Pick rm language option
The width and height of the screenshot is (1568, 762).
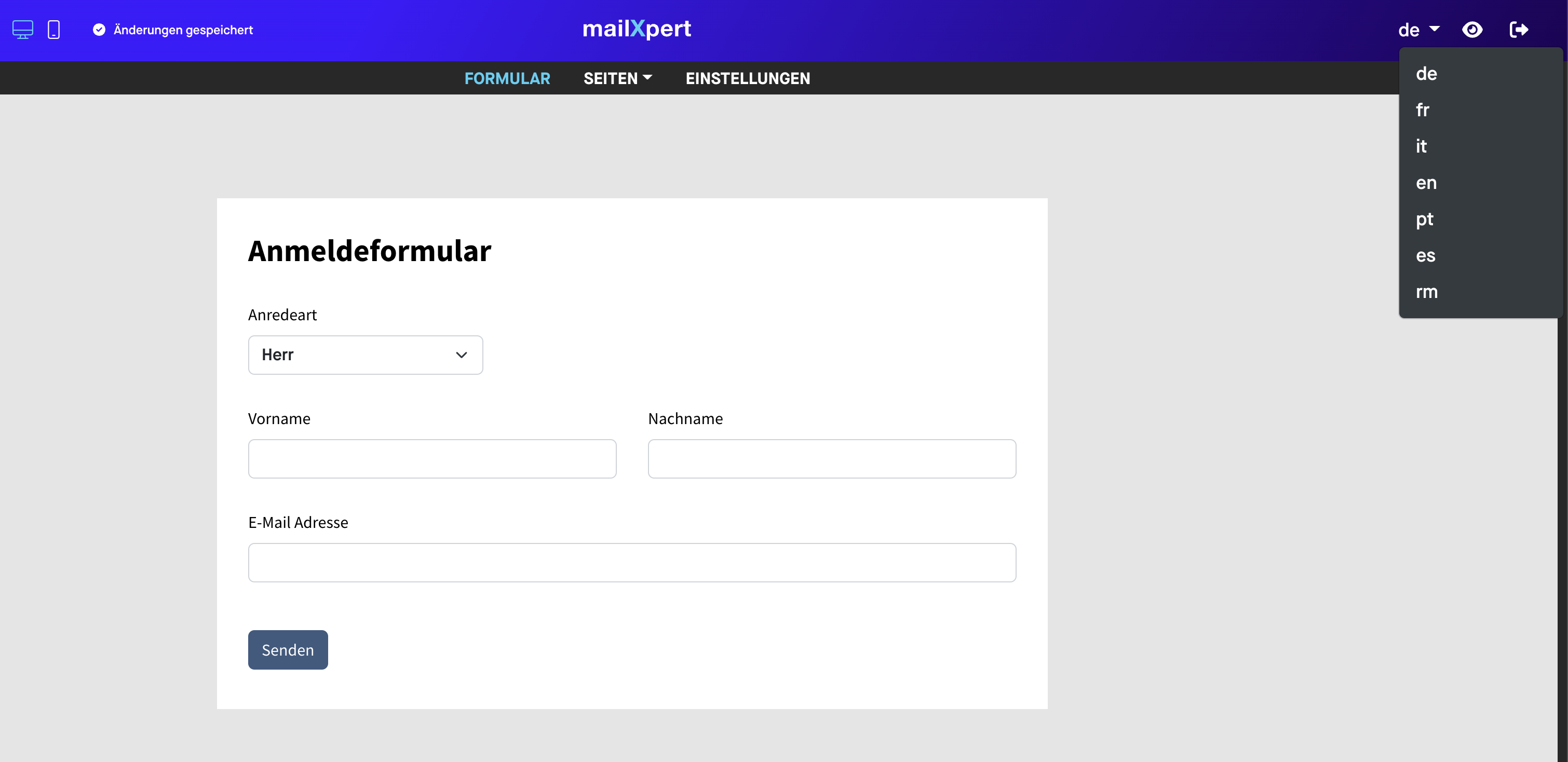point(1426,292)
